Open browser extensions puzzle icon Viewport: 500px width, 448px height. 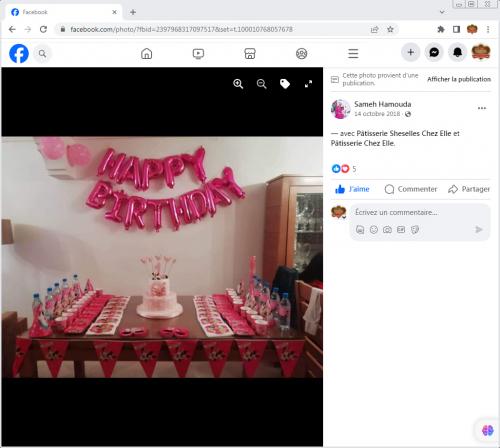point(441,29)
